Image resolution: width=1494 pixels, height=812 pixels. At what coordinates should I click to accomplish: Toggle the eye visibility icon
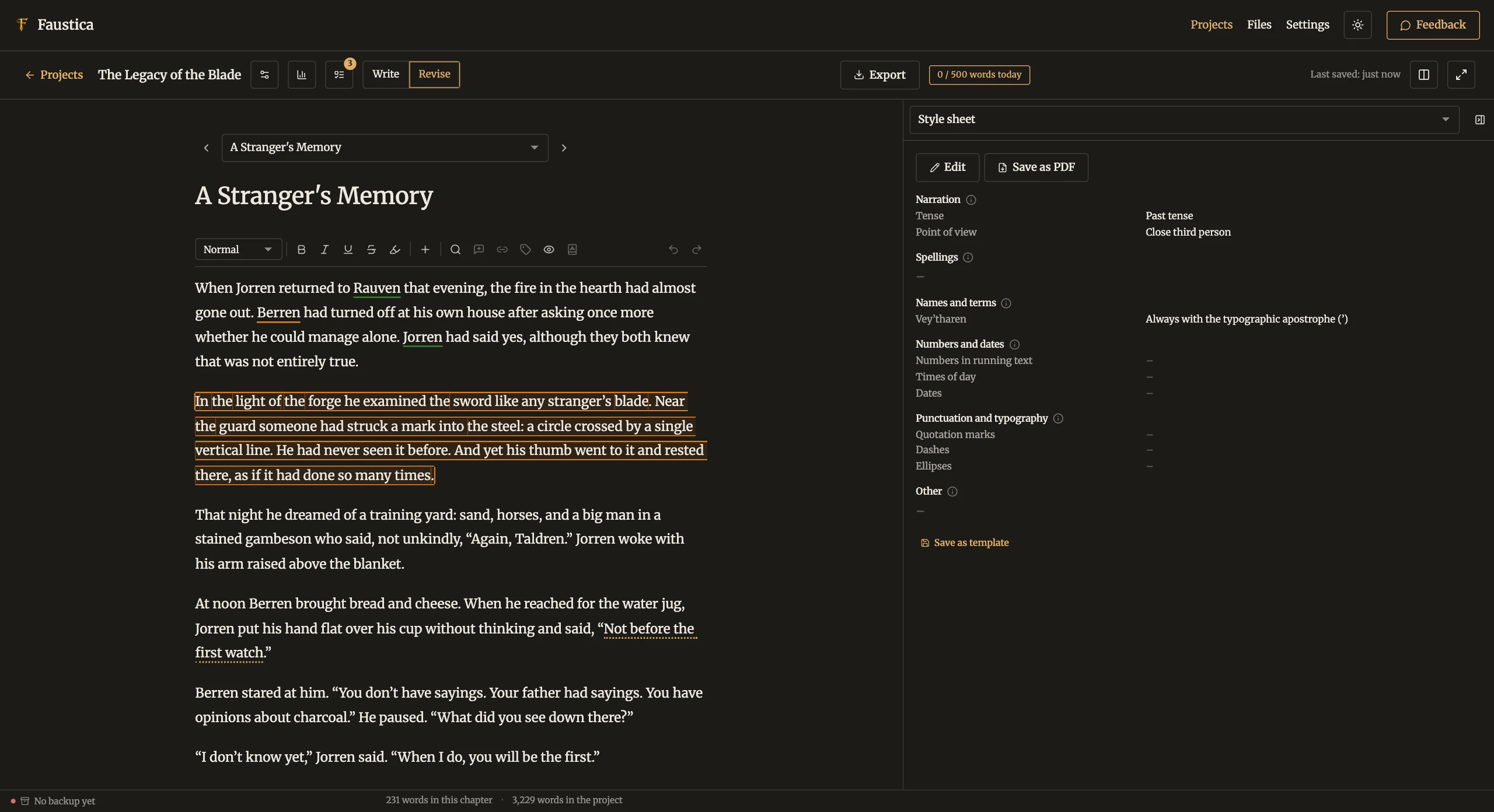549,250
